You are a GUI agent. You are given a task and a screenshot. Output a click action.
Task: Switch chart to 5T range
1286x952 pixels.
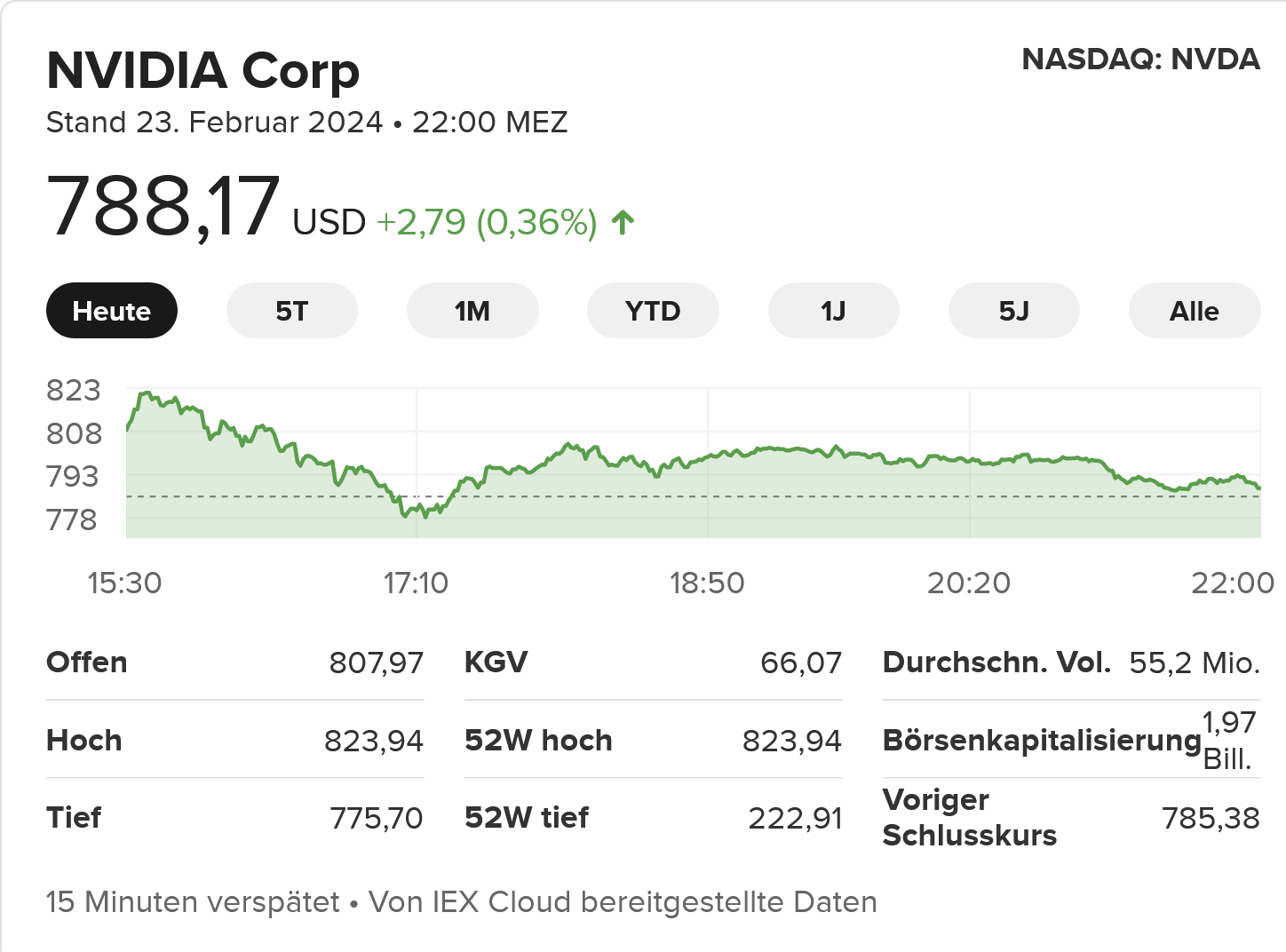coord(292,311)
